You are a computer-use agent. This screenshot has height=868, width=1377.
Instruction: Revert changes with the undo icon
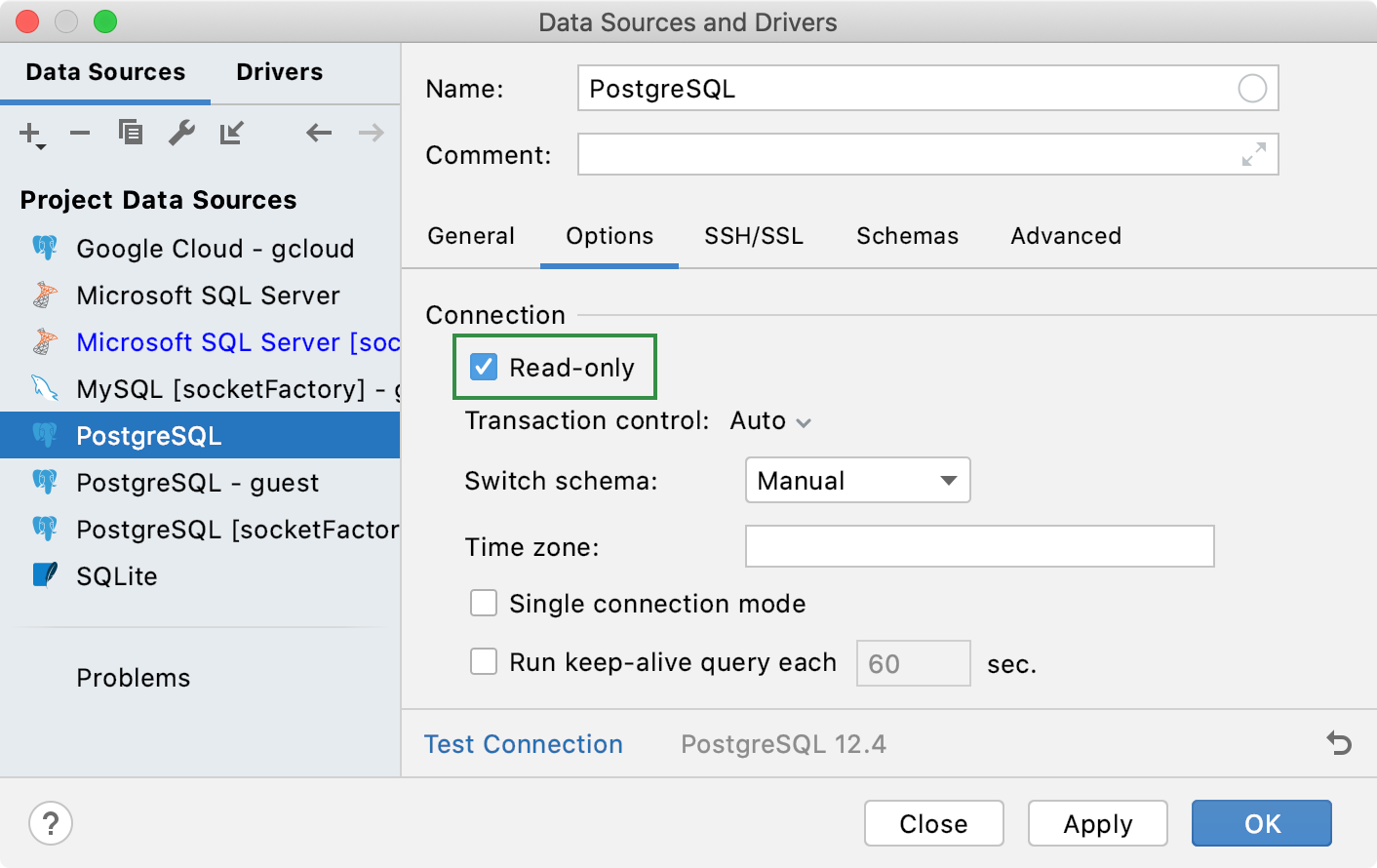1337,743
